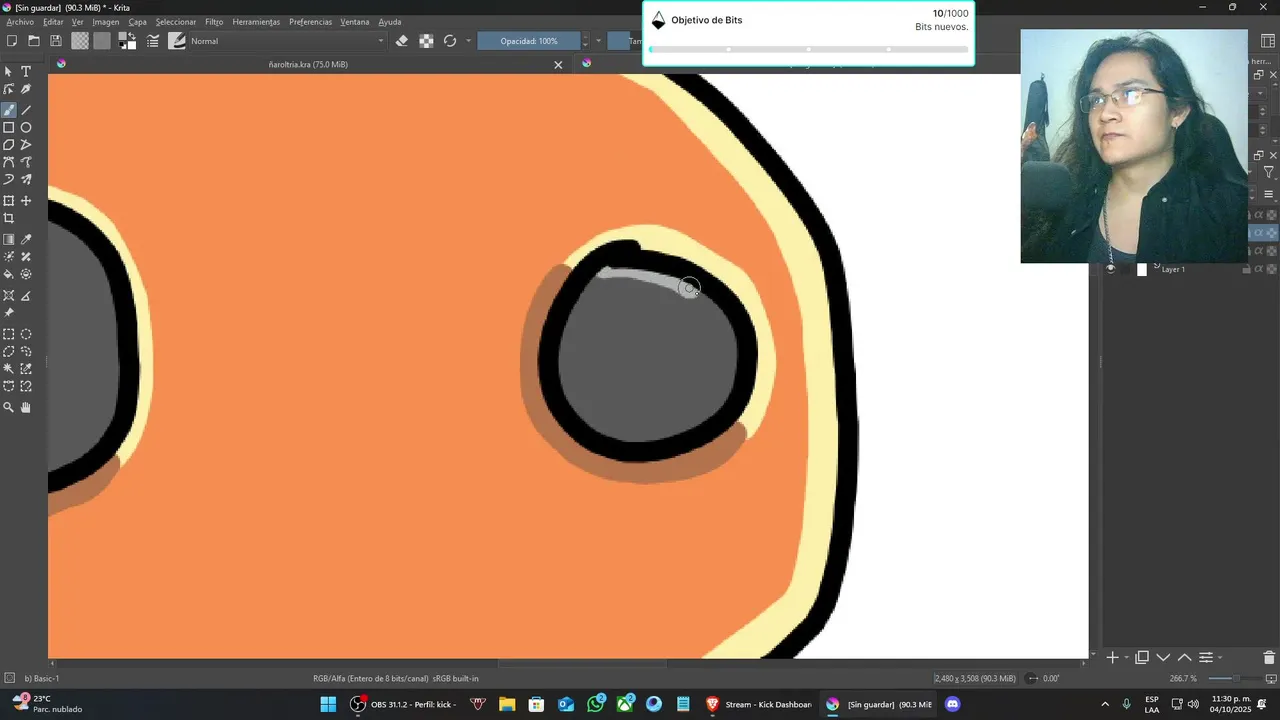The height and width of the screenshot is (720, 1280).
Task: Open the Editar menu
Action: point(53,22)
